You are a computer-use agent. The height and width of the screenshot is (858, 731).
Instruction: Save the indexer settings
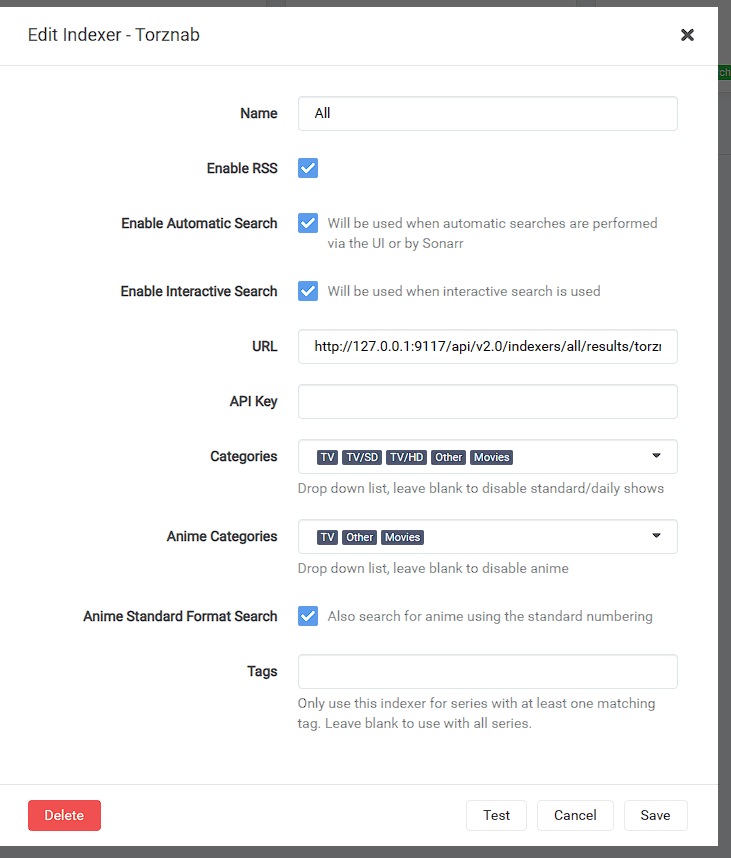click(655, 815)
